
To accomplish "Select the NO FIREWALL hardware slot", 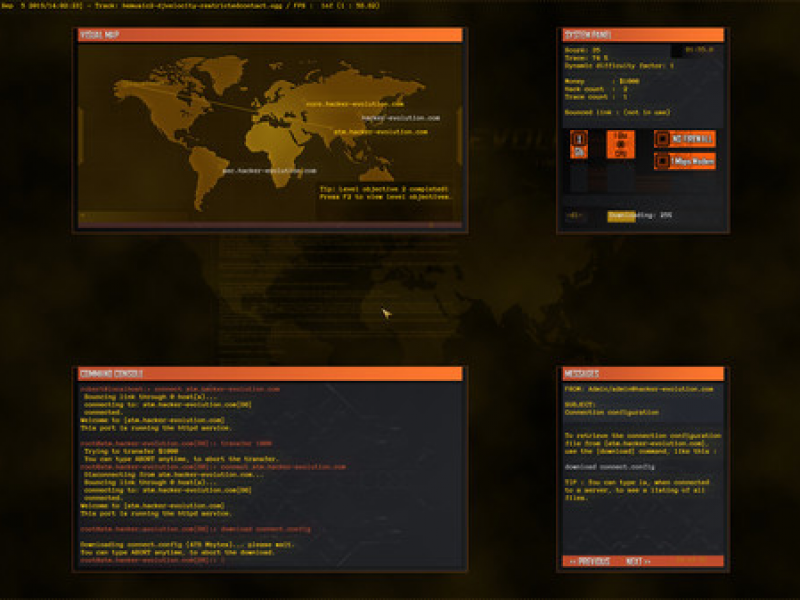I will click(x=685, y=139).
